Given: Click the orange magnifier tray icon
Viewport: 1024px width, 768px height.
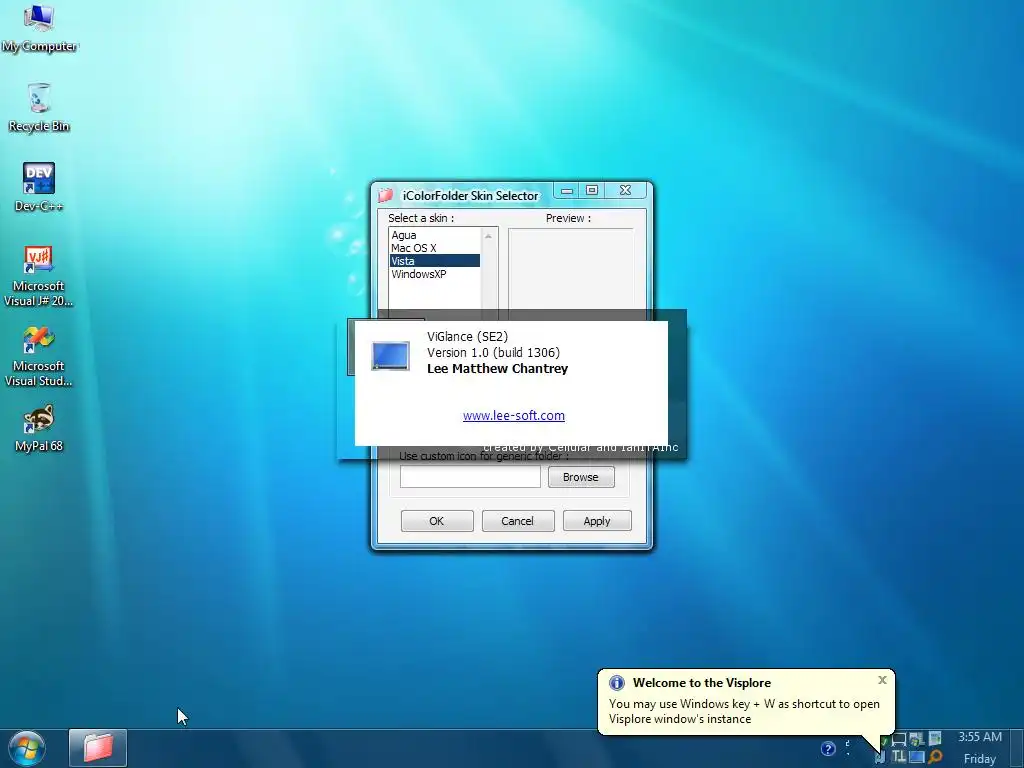Looking at the screenshot, I should (935, 756).
